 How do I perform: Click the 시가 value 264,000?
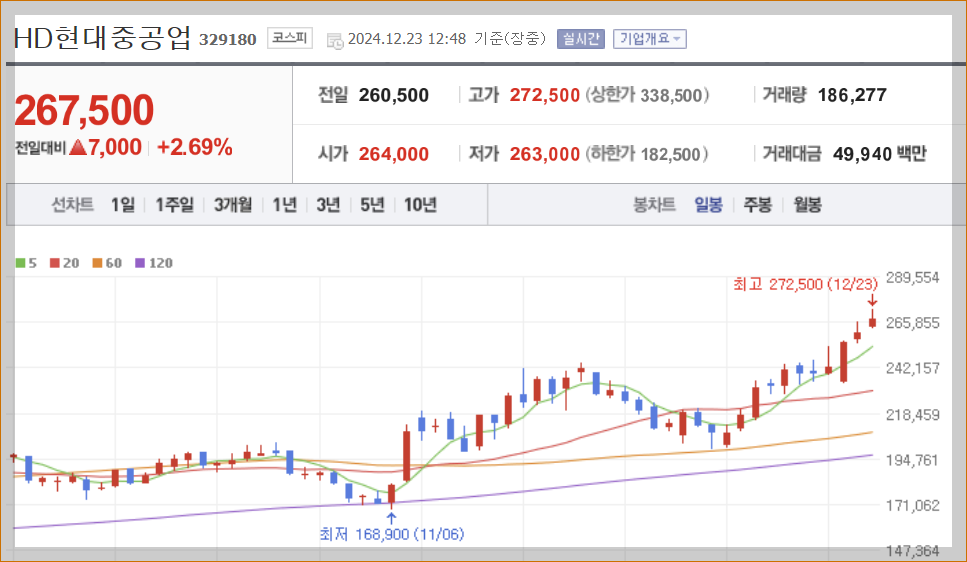click(393, 154)
